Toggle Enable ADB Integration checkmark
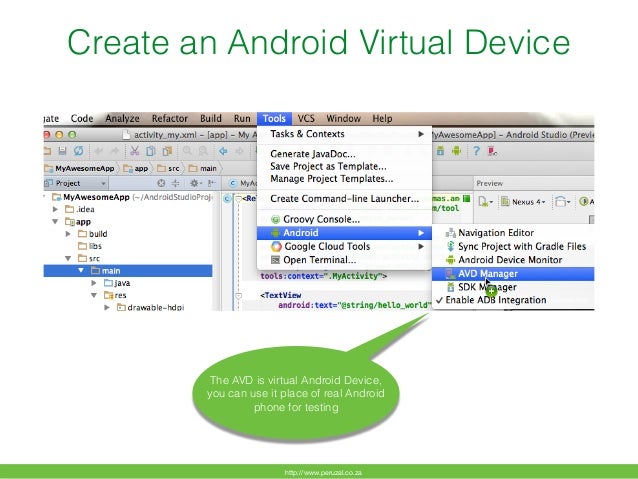The image size is (638, 479). point(491,300)
